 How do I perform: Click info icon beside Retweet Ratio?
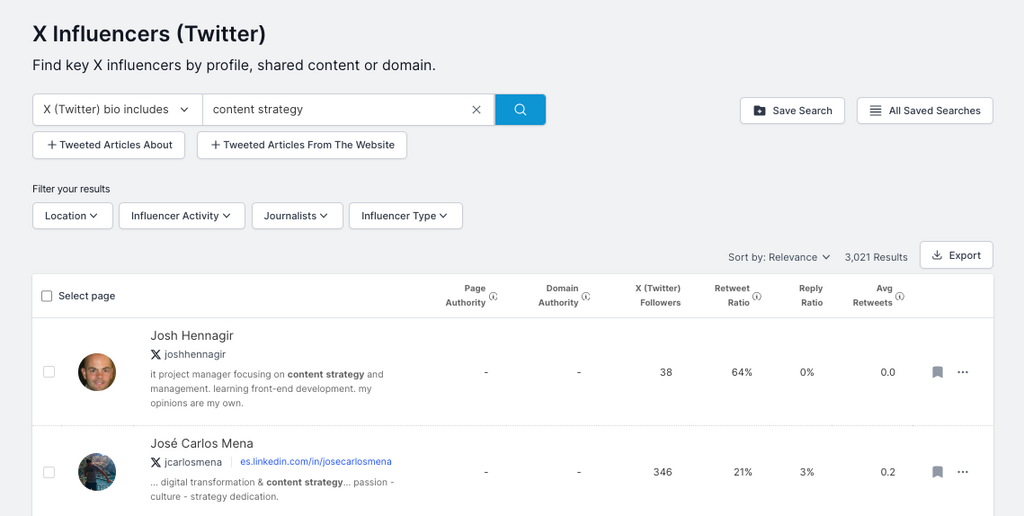[x=757, y=296]
